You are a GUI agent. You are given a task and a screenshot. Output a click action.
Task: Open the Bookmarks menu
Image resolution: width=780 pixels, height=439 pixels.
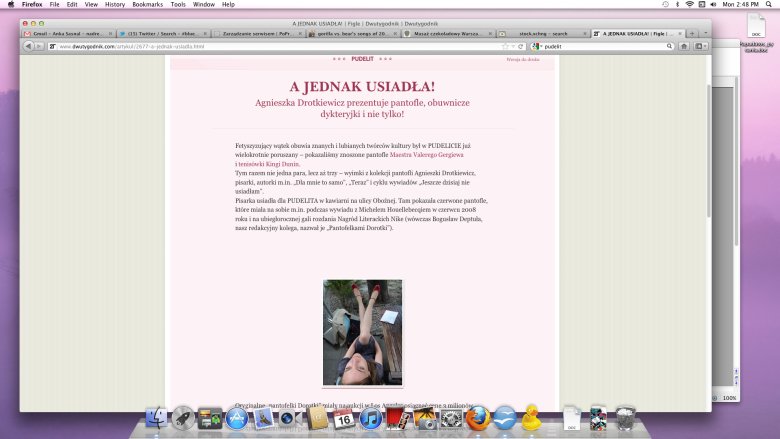147,4
